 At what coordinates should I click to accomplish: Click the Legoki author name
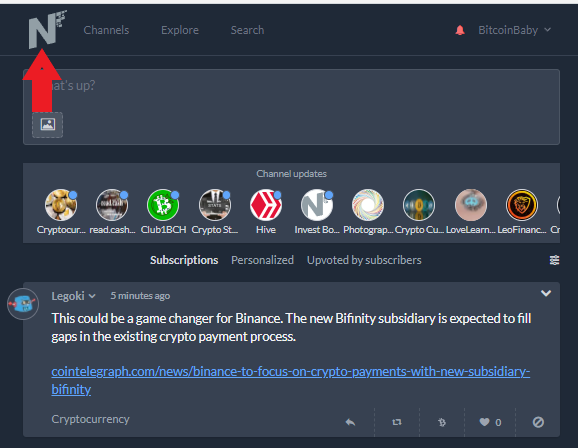coord(68,296)
